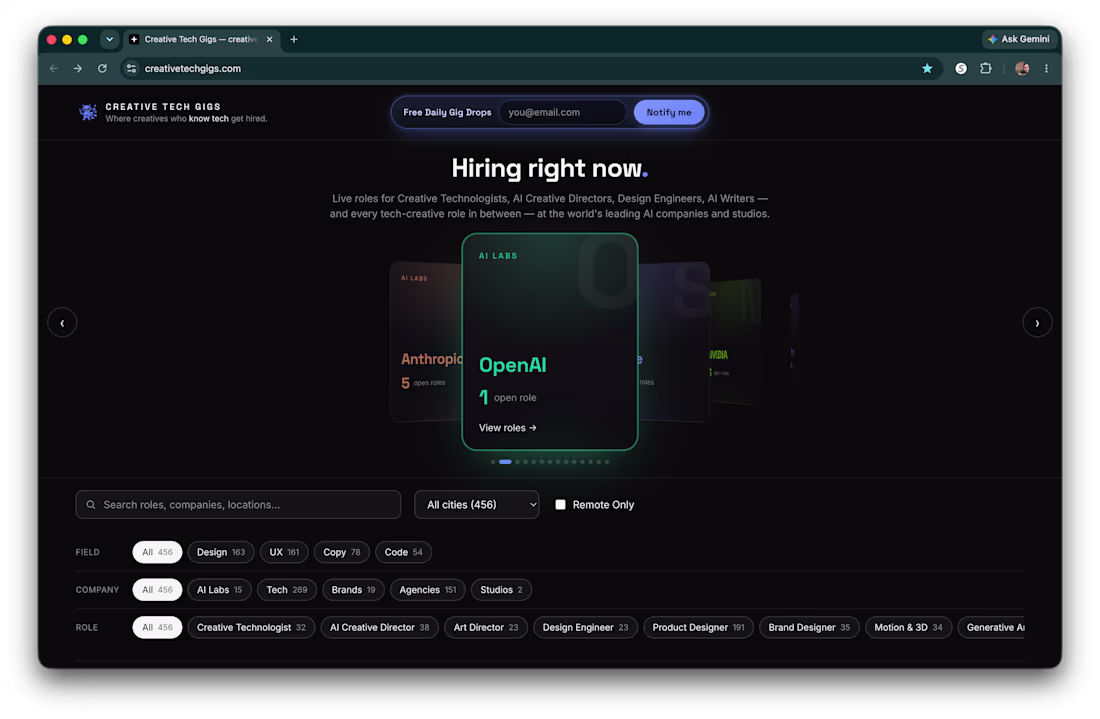Image resolution: width=1100 pixels, height=719 pixels.
Task: Open the Chrome profile avatar
Action: [1022, 69]
